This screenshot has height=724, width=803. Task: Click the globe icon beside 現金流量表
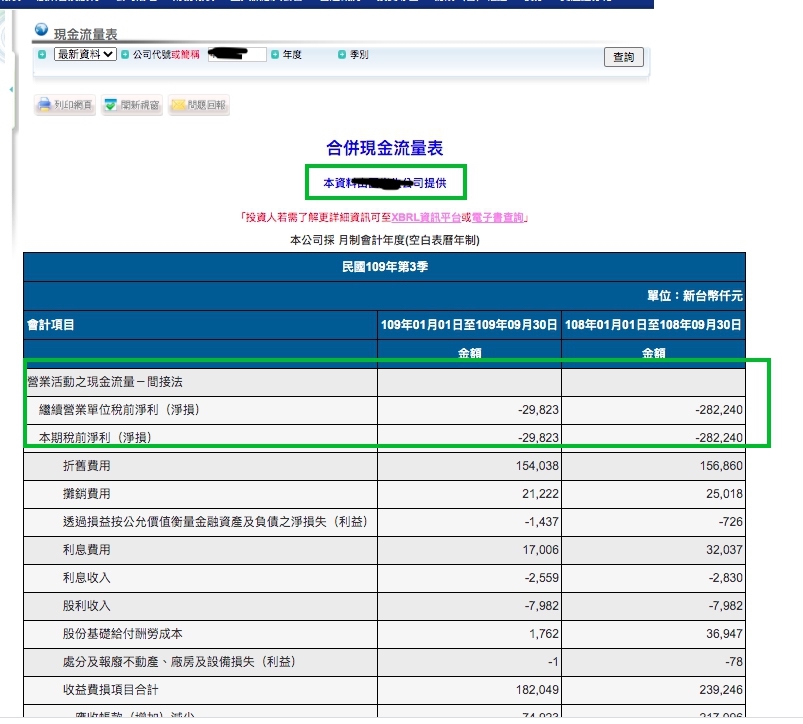pyautogui.click(x=41, y=30)
